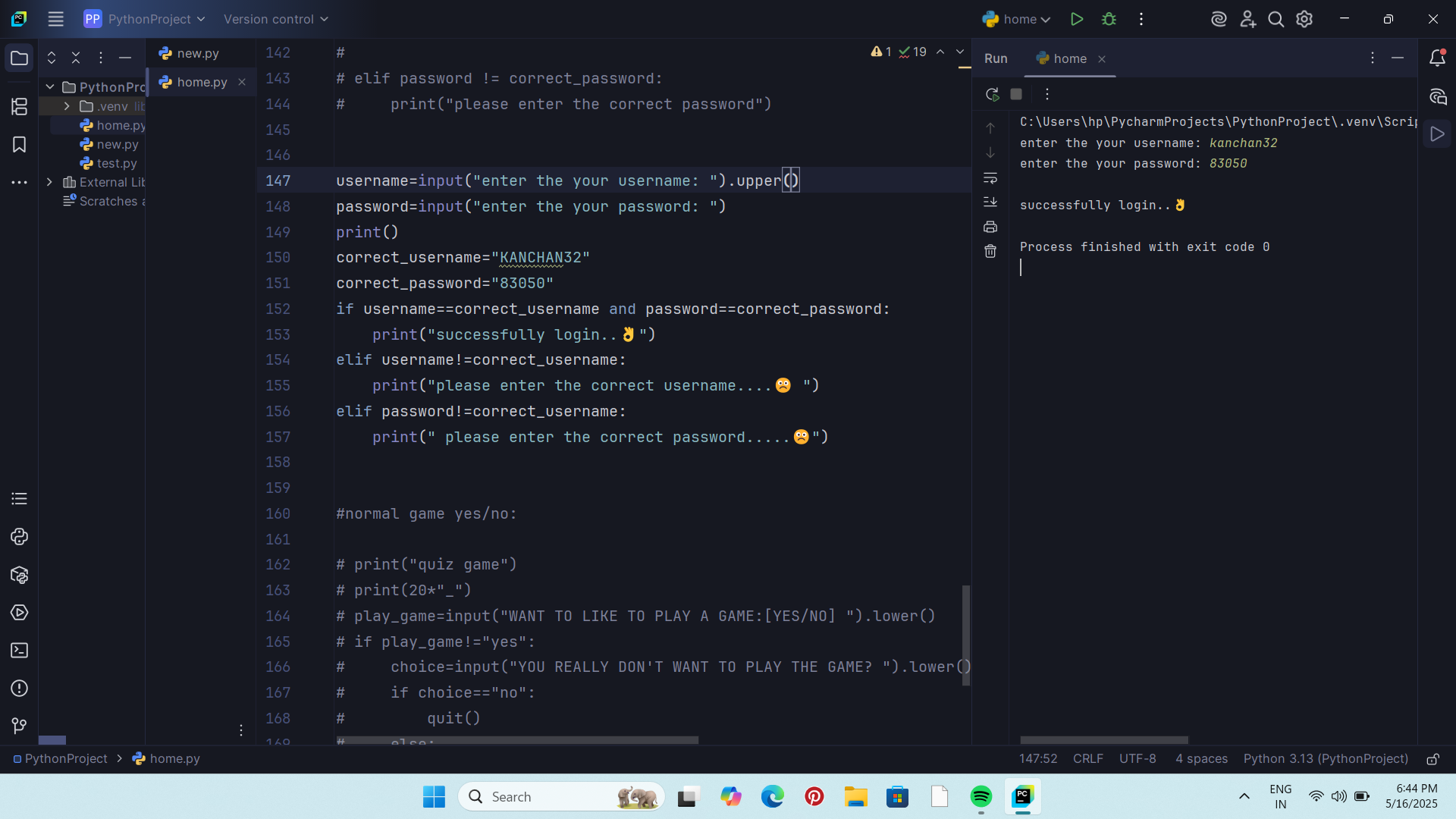Toggle read-only lock icon in status bar

coord(1432,759)
